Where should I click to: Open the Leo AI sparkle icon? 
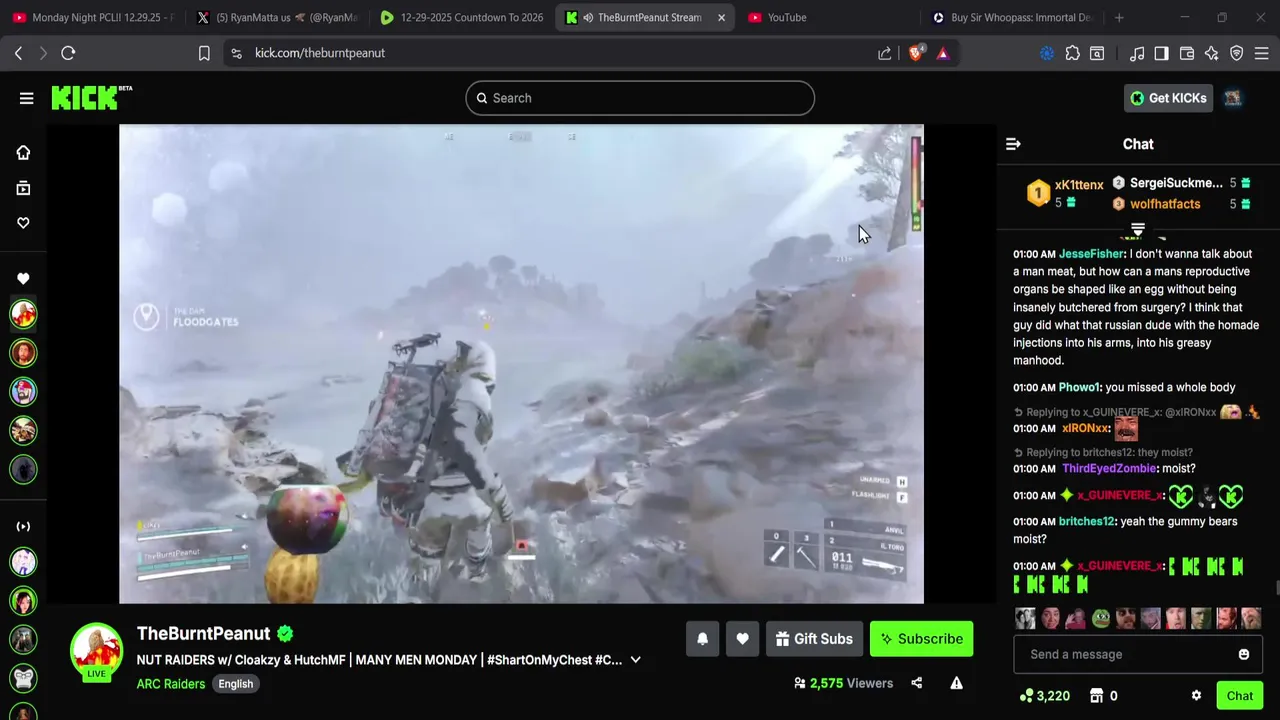(x=1212, y=53)
